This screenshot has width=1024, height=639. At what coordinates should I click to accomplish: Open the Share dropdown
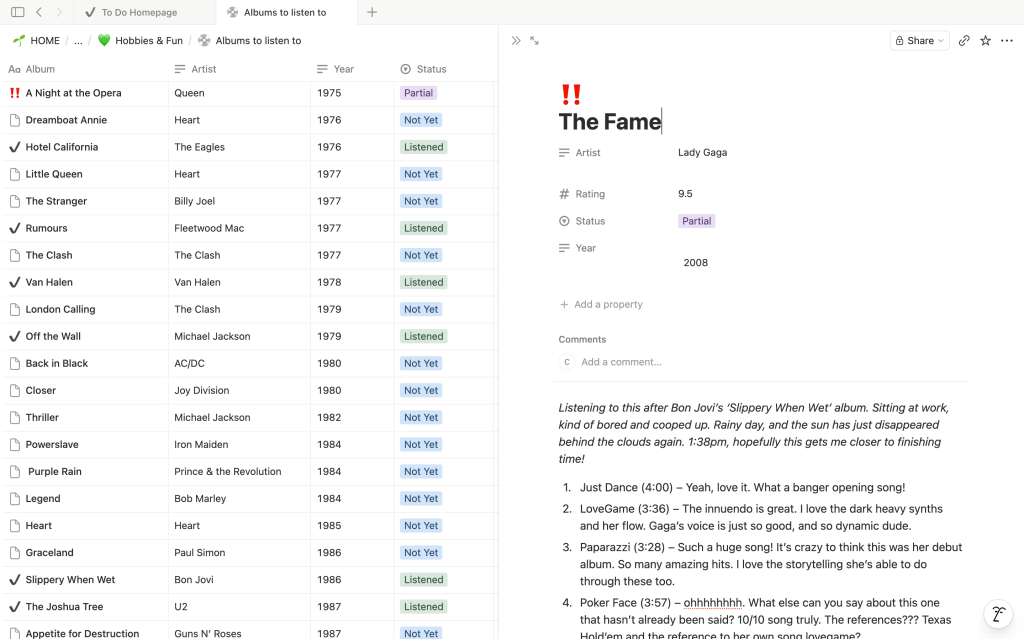919,41
